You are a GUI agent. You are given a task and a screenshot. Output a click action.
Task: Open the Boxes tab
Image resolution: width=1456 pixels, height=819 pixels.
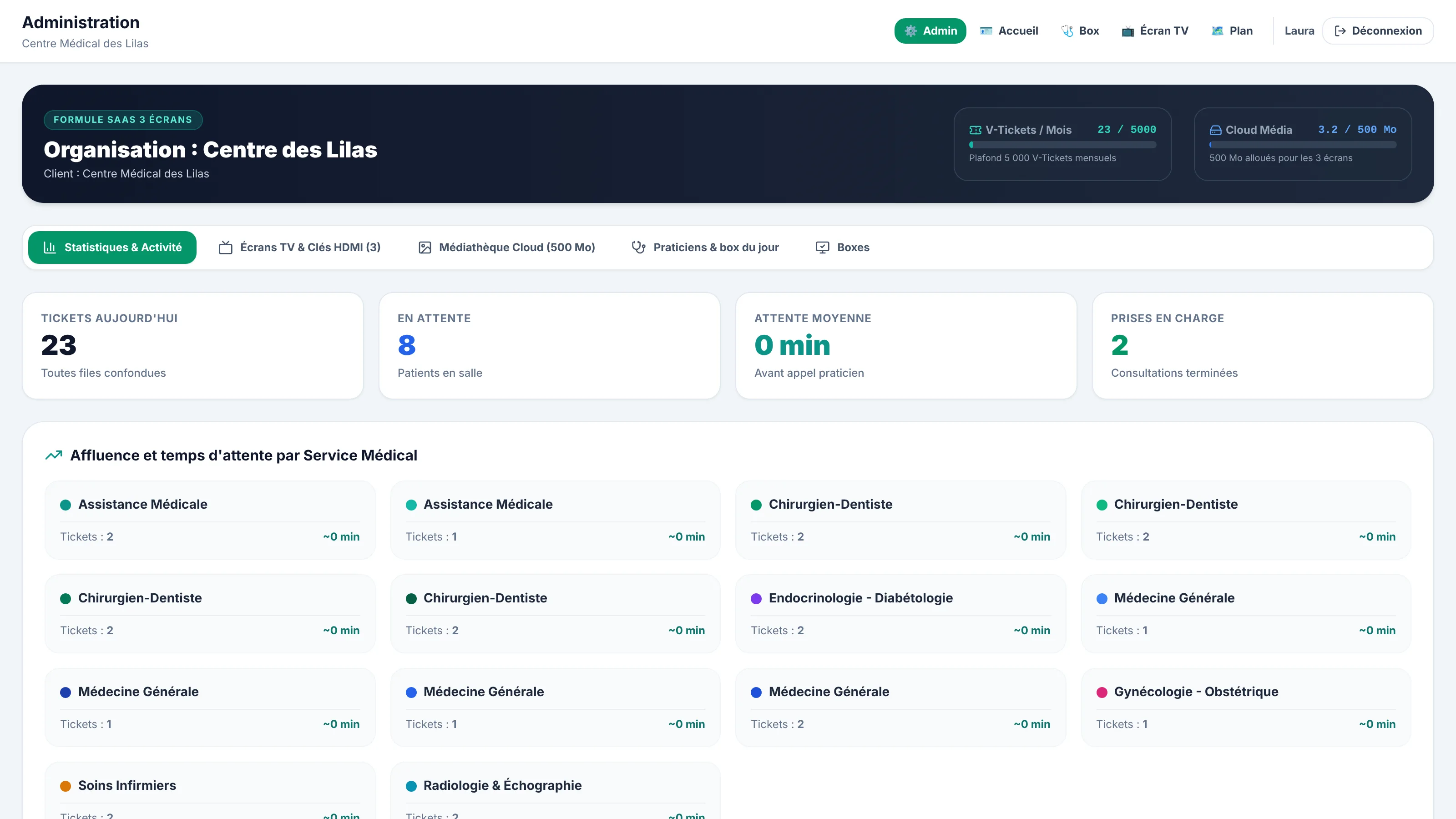coord(842,248)
